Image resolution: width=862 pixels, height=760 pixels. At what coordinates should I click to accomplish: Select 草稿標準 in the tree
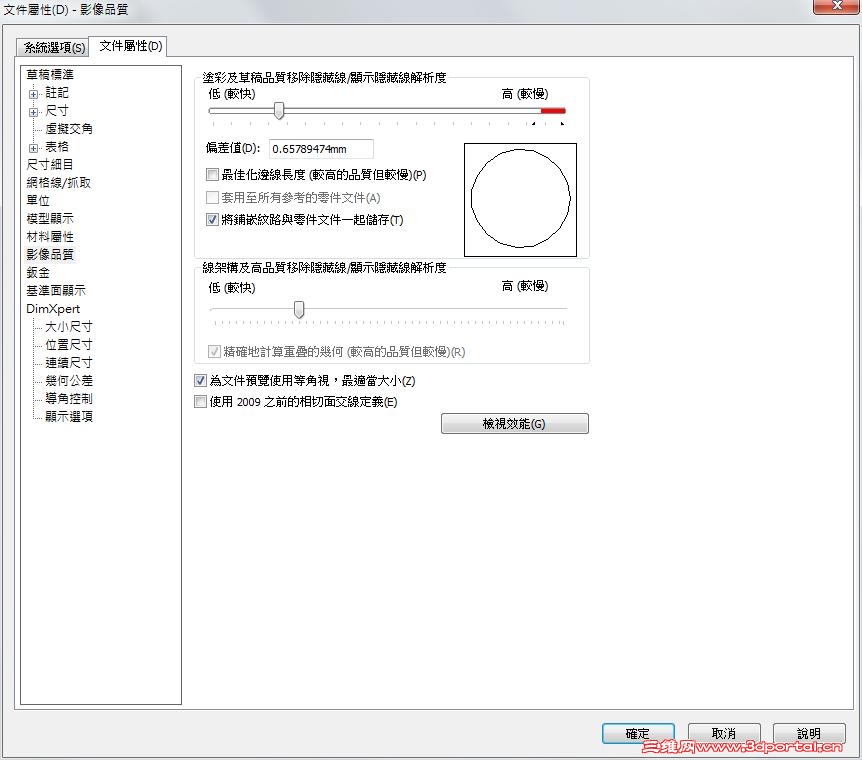[x=50, y=74]
